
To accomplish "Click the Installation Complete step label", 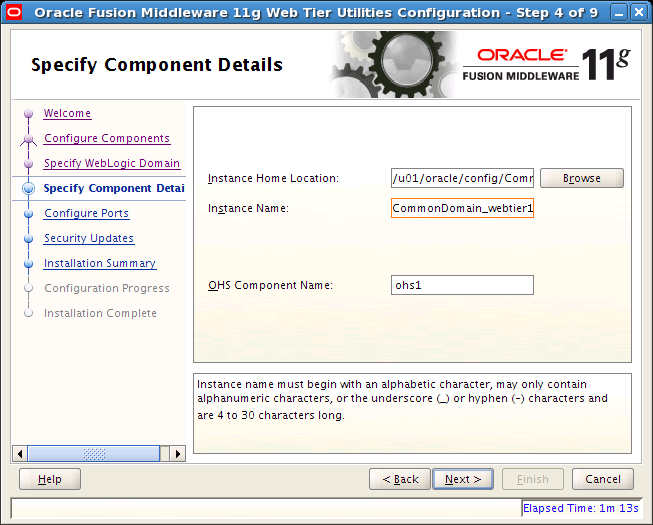I will coord(100,313).
